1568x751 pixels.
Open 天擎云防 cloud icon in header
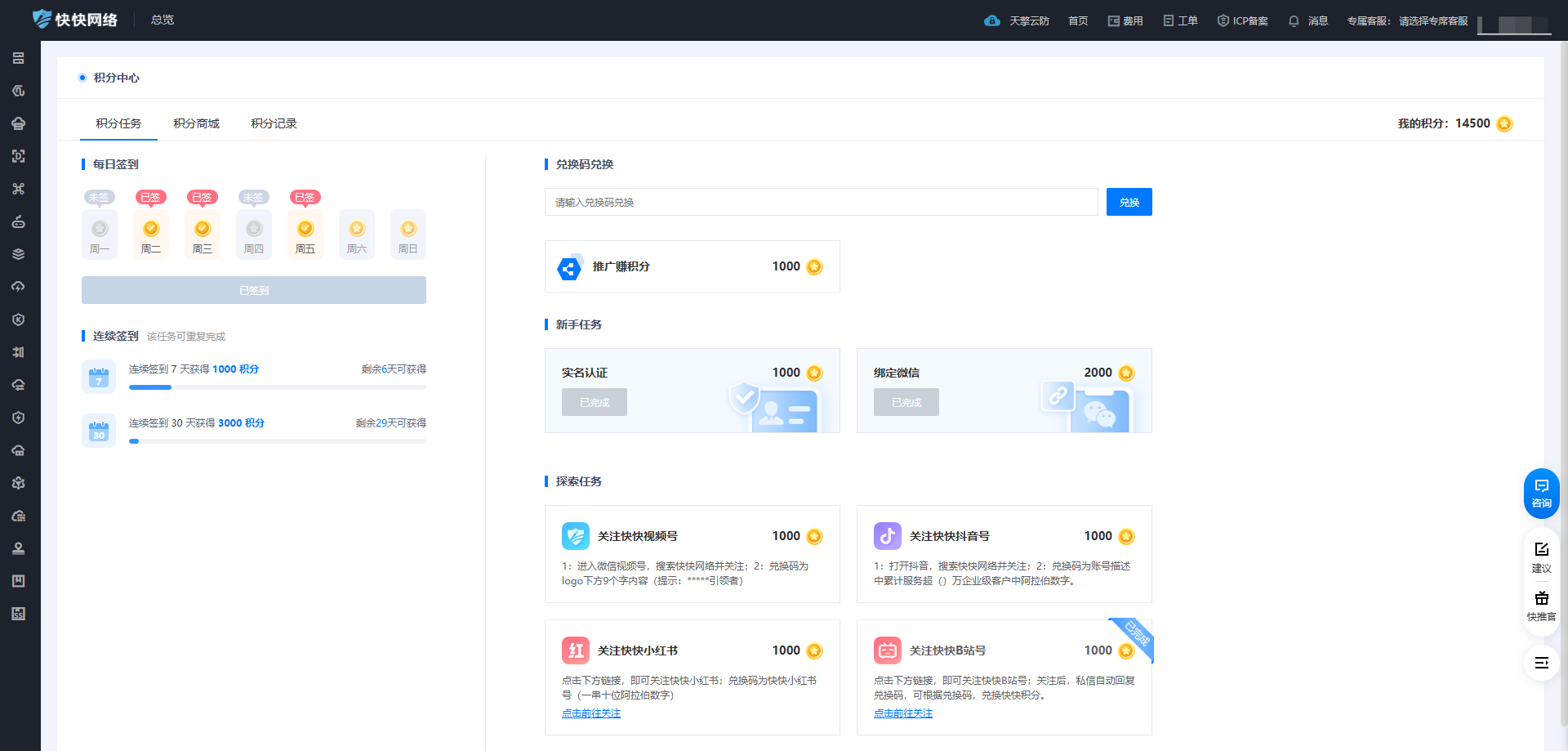point(992,21)
